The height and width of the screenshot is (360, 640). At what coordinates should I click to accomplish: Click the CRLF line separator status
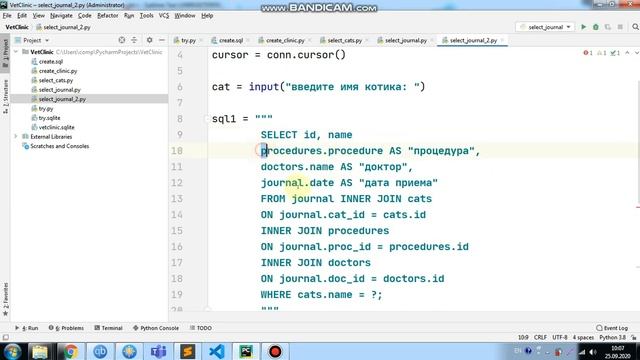540,338
